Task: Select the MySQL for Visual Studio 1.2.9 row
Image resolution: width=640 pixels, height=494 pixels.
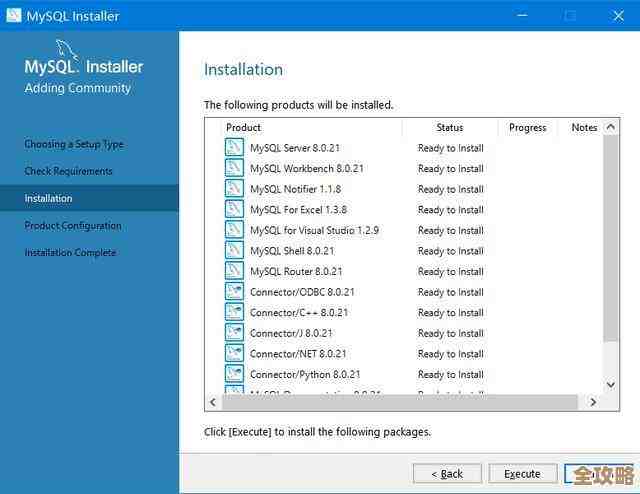Action: coord(314,230)
